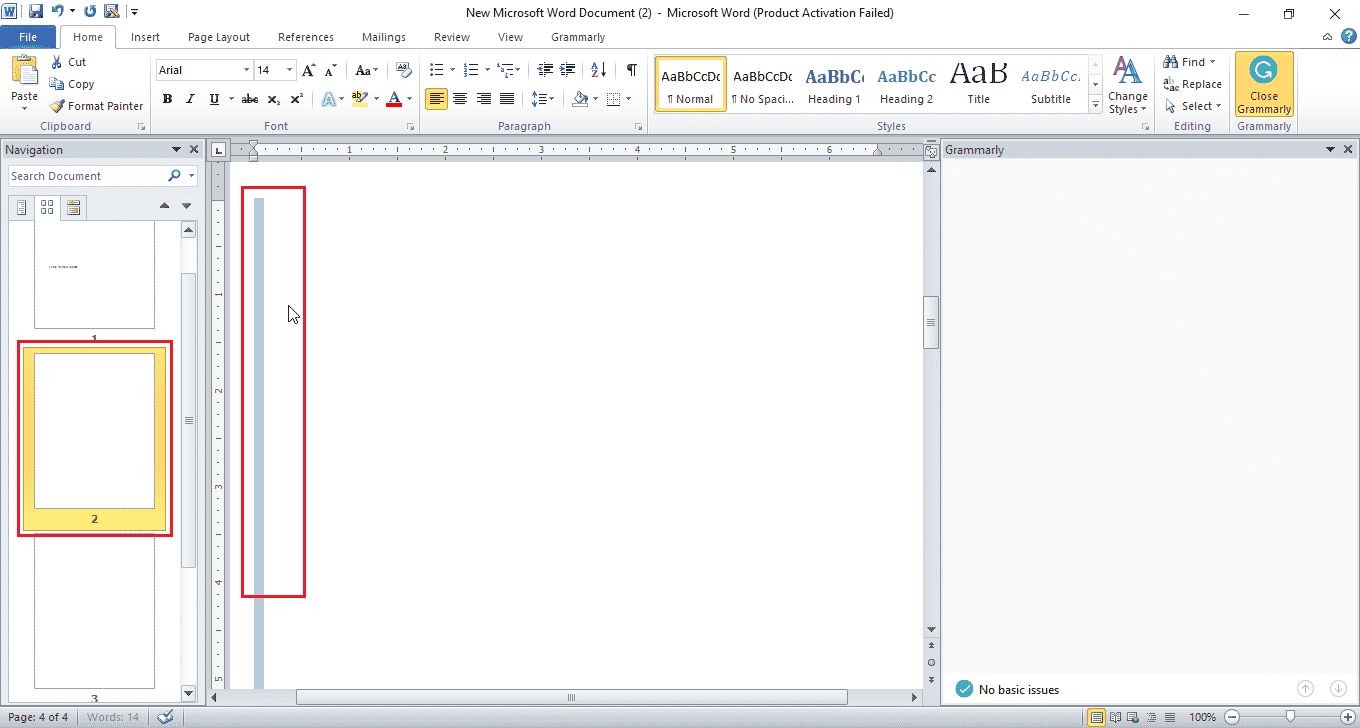Click the Paste clipboard icon

point(24,71)
